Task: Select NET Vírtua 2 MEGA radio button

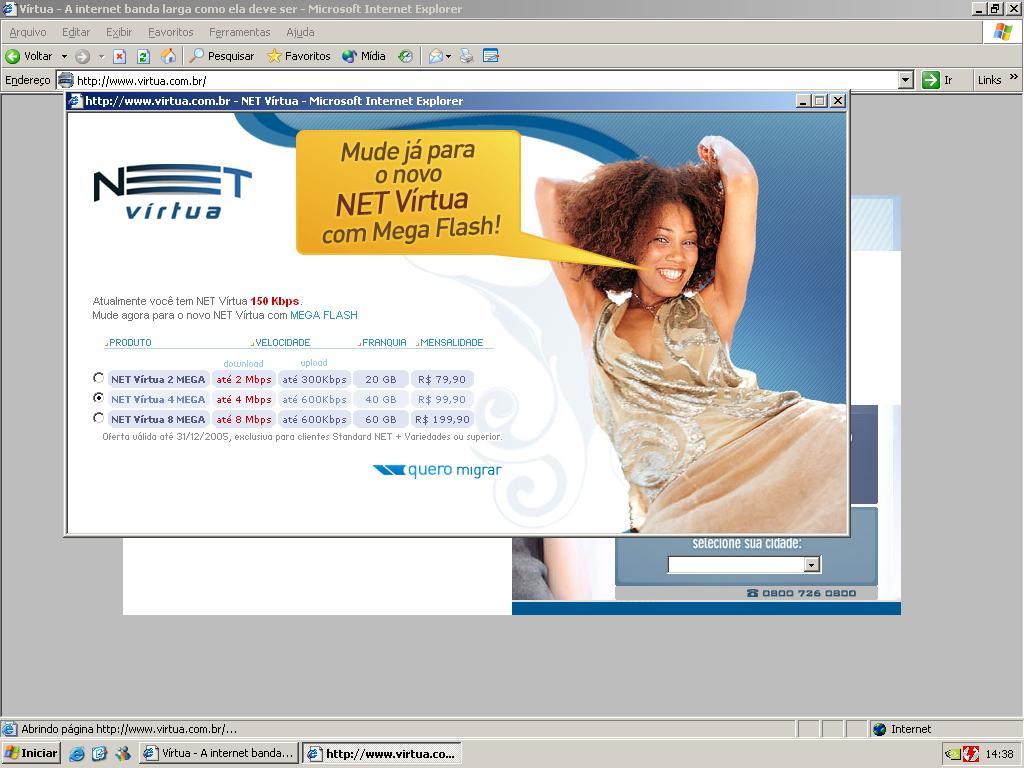Action: point(99,377)
